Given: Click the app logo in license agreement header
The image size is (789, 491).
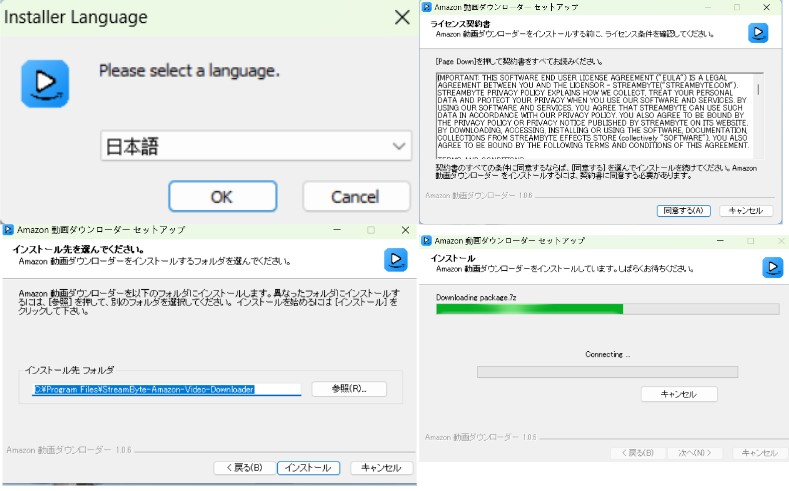Looking at the screenshot, I should click(758, 33).
